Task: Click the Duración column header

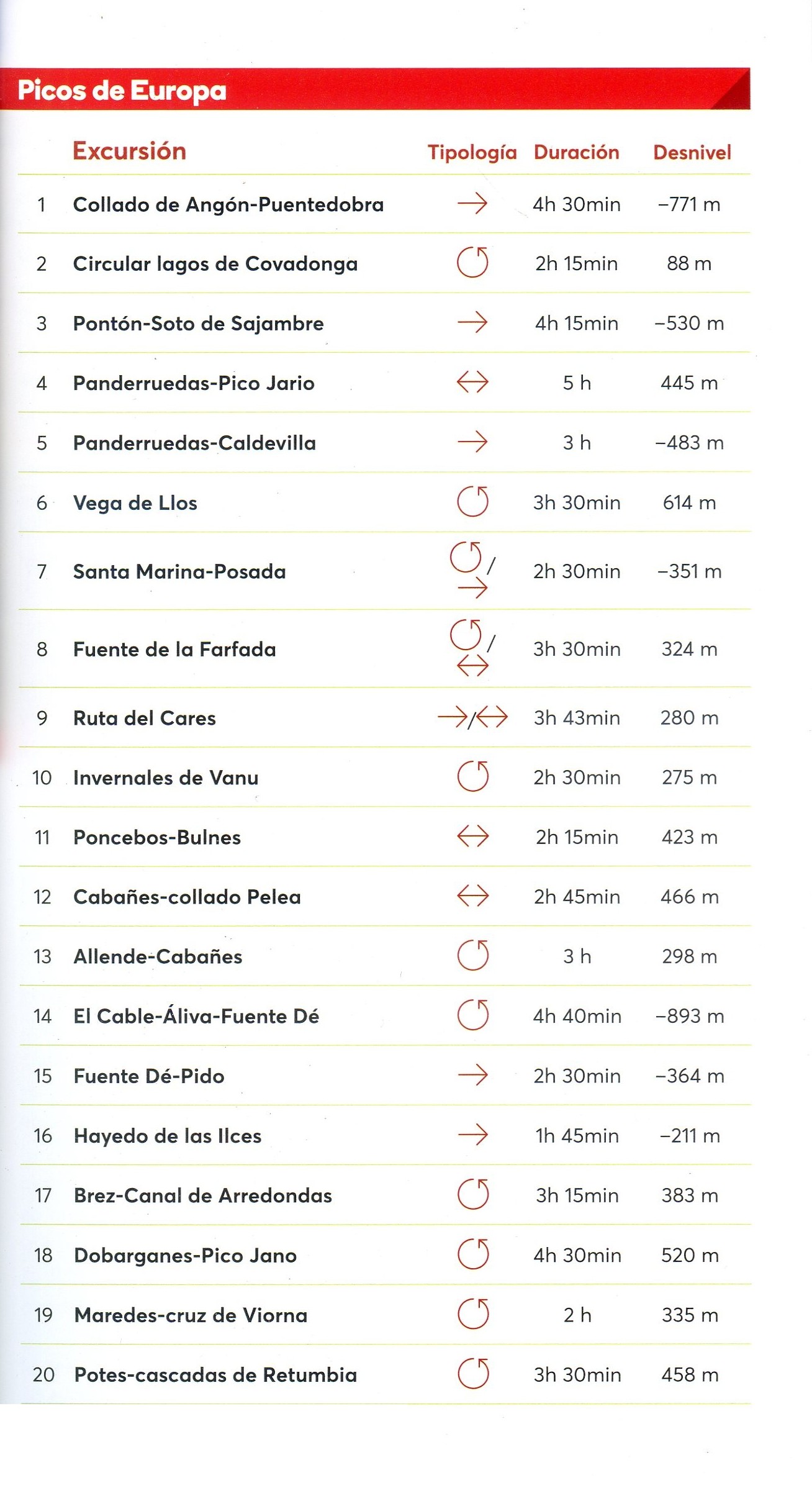Action: point(576,152)
